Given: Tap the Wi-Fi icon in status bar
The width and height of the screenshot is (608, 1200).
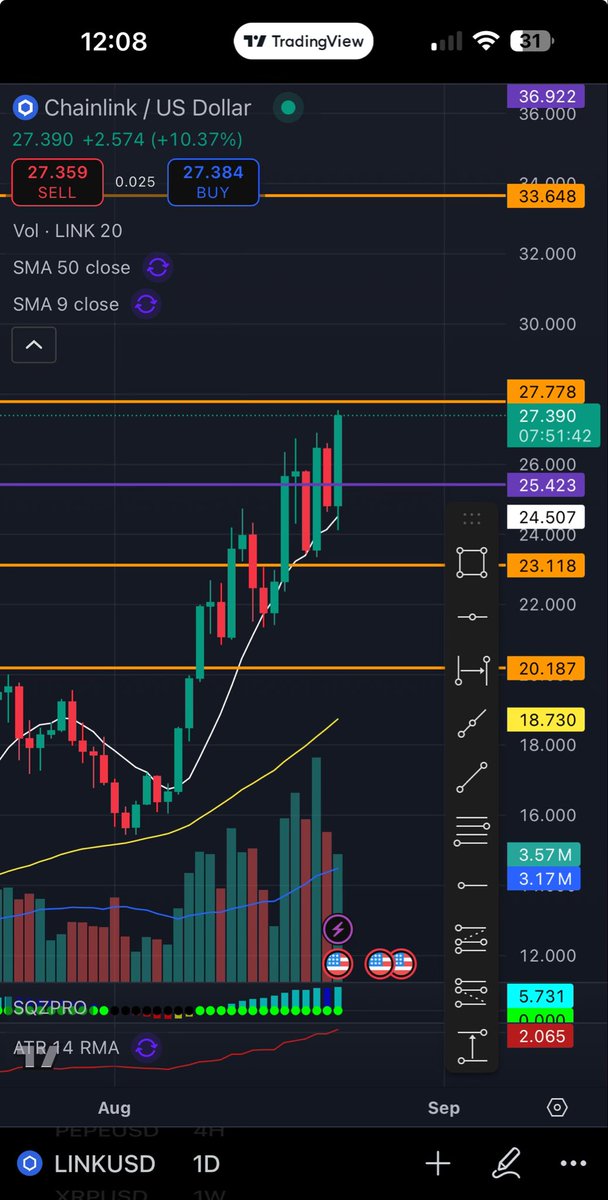Looking at the screenshot, I should 487,41.
